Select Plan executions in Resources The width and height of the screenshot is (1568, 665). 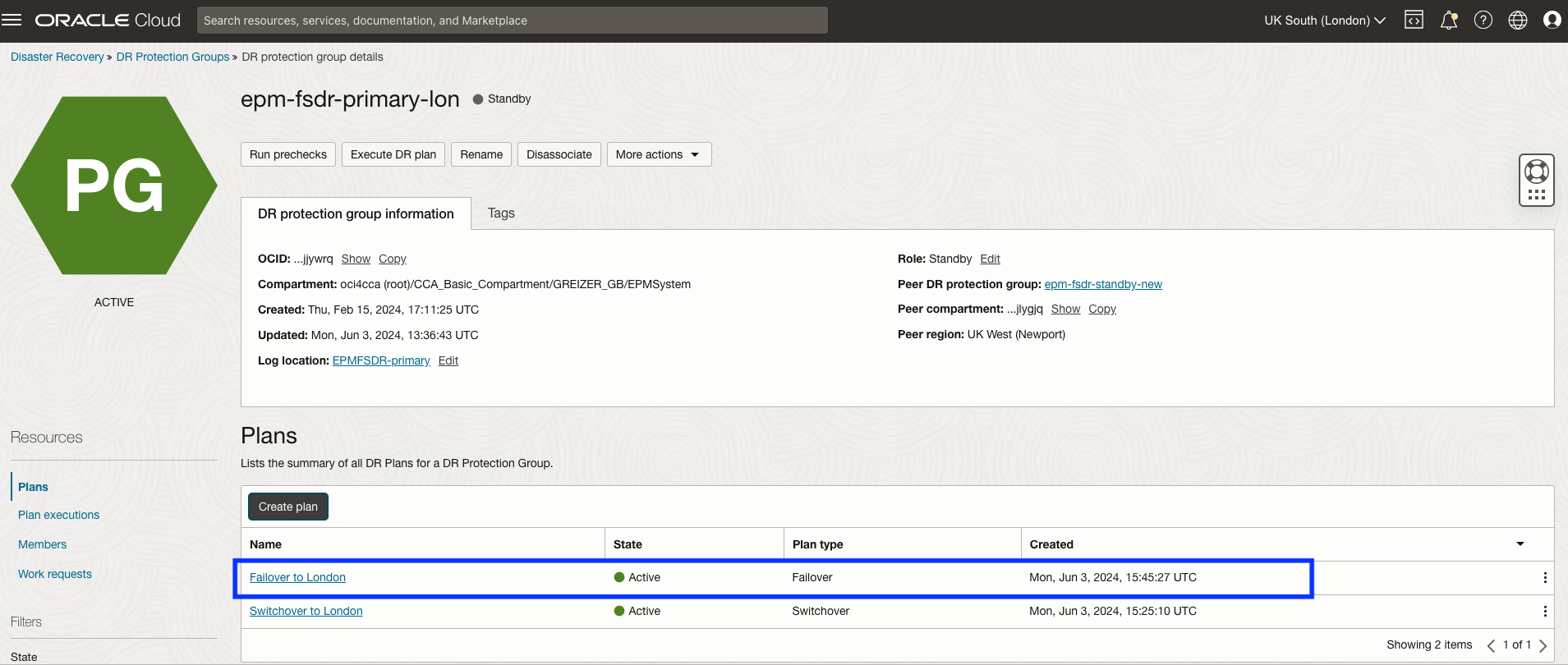click(x=58, y=515)
